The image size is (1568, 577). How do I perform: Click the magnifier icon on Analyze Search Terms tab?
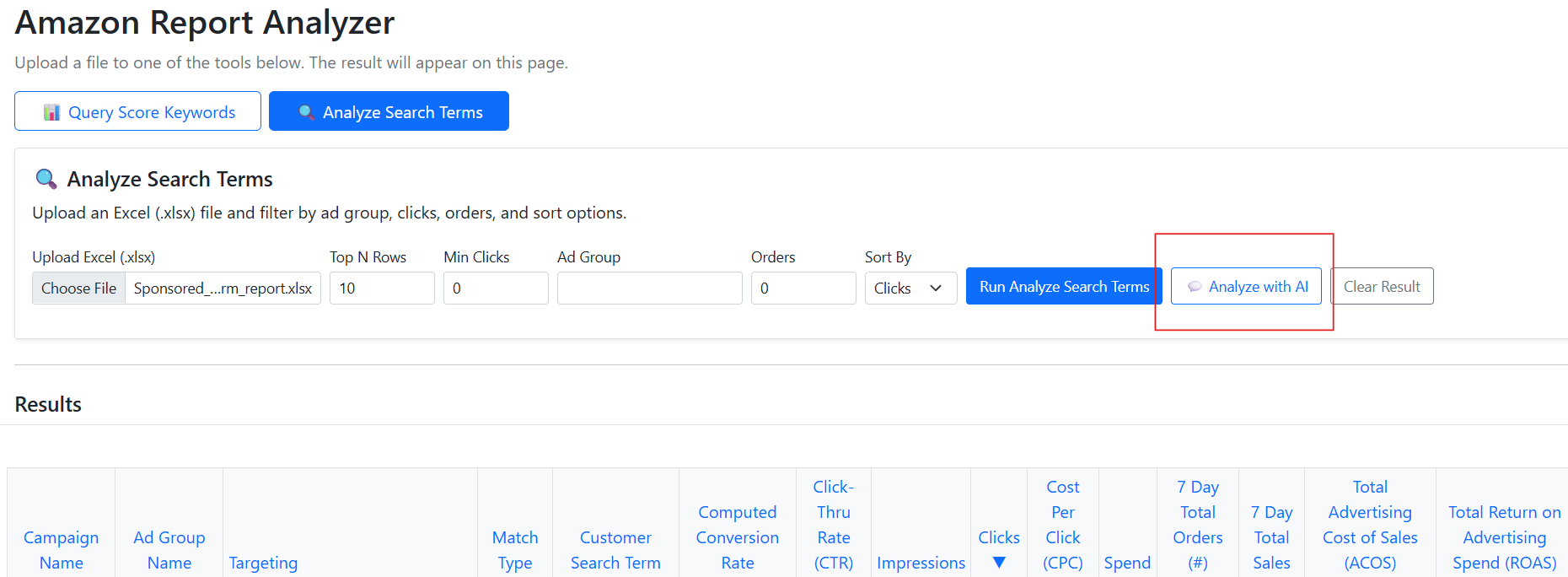[306, 112]
